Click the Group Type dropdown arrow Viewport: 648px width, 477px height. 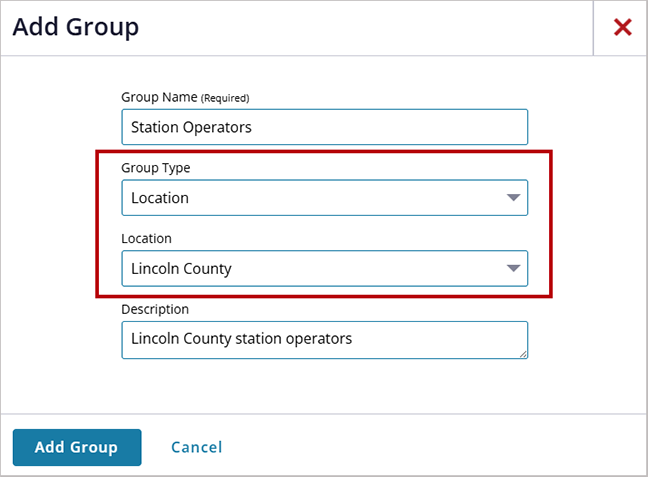(513, 198)
